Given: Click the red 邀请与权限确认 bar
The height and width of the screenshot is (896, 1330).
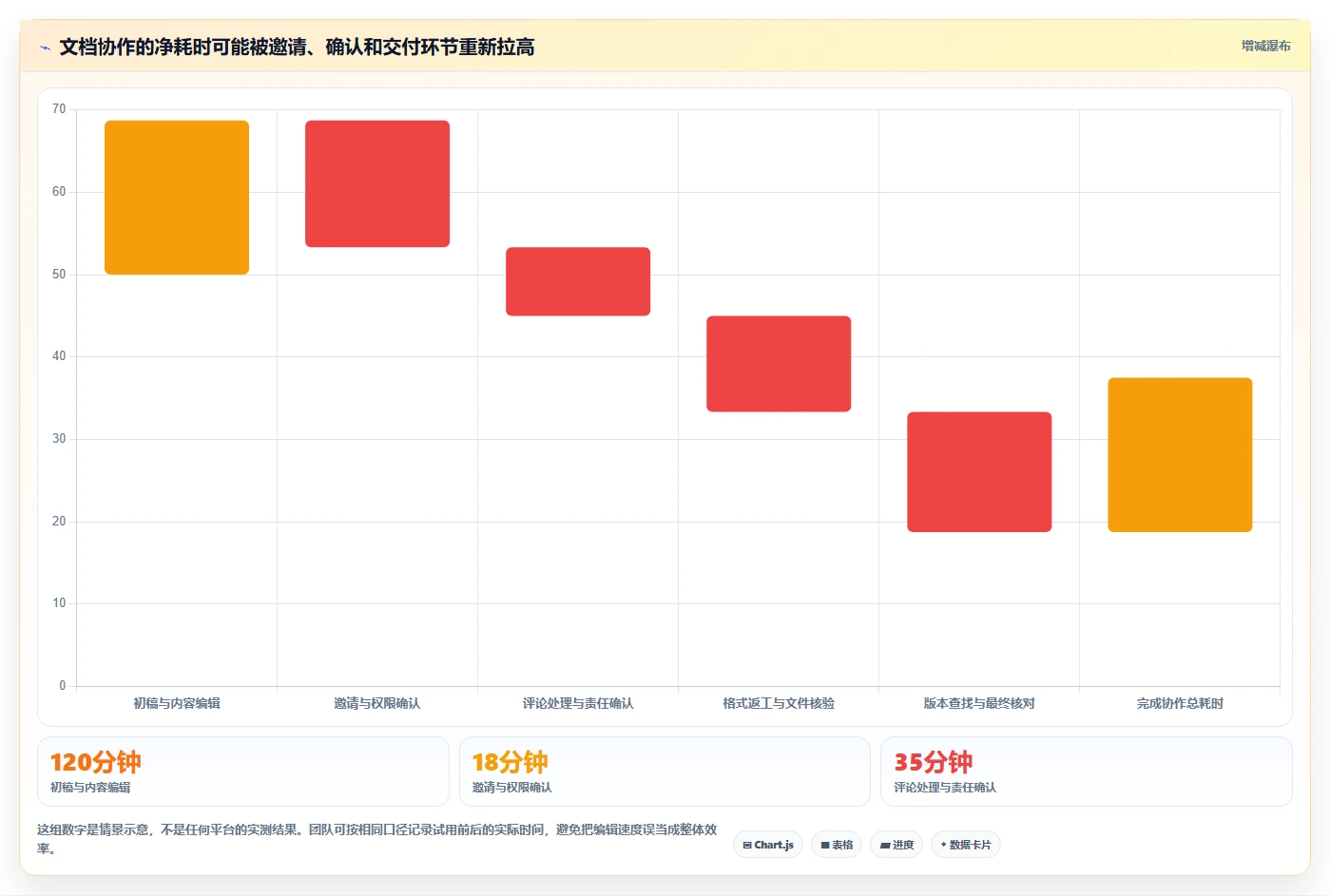Looking at the screenshot, I should point(377,183).
